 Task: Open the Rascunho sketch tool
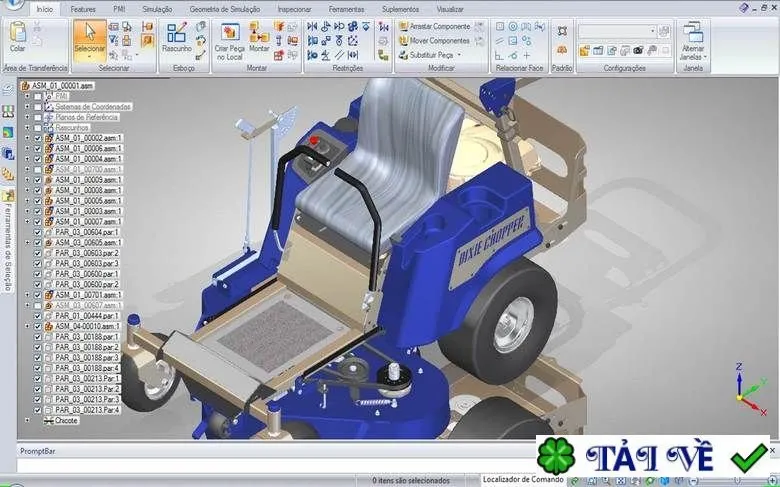tap(177, 37)
